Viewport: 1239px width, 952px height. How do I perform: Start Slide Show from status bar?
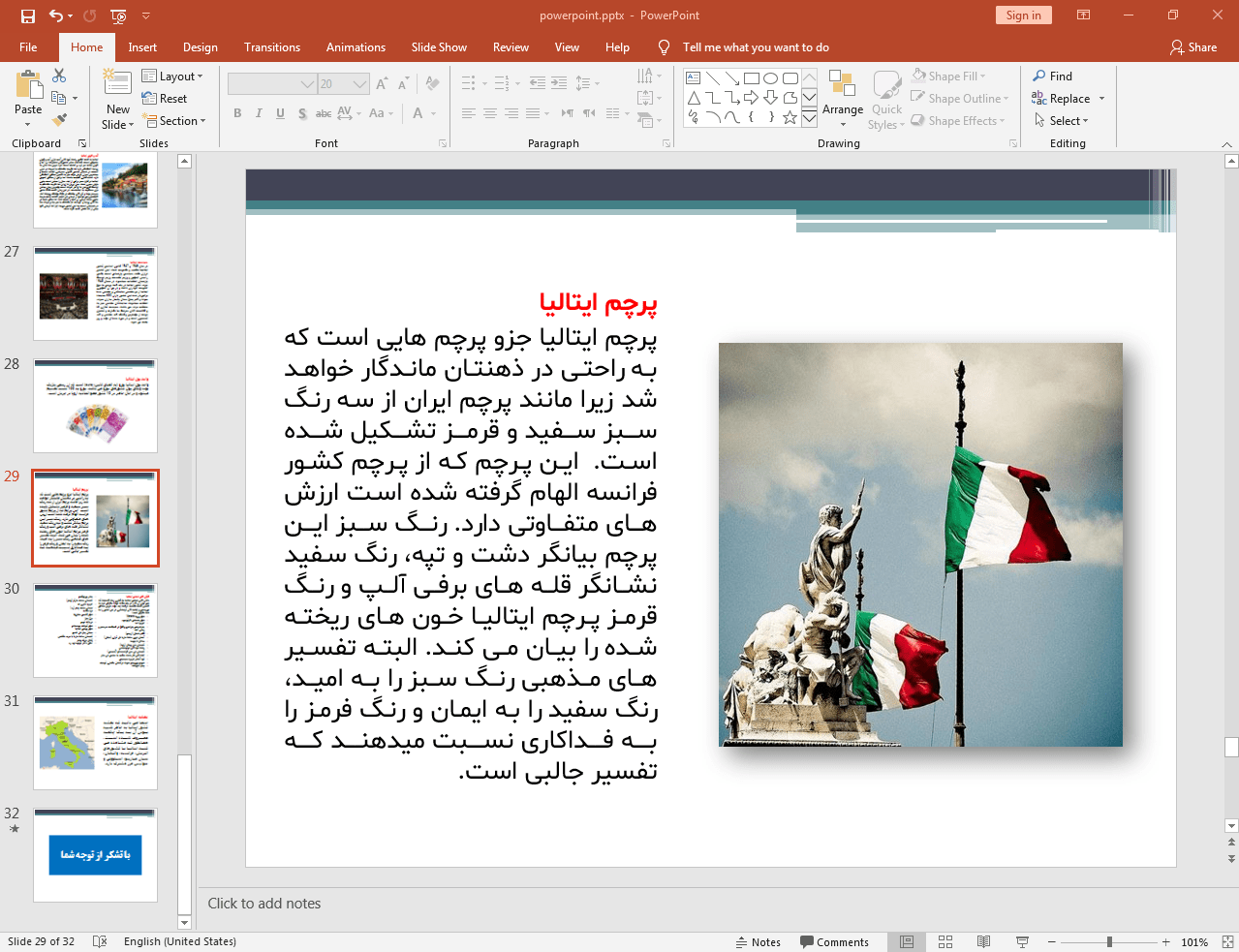click(x=1021, y=941)
